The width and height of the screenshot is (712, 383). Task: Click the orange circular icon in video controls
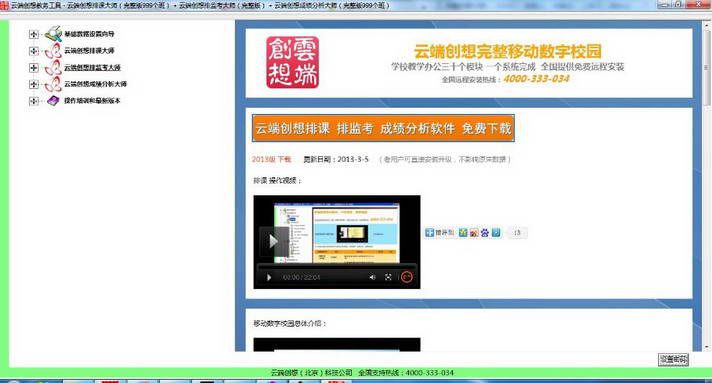(407, 277)
